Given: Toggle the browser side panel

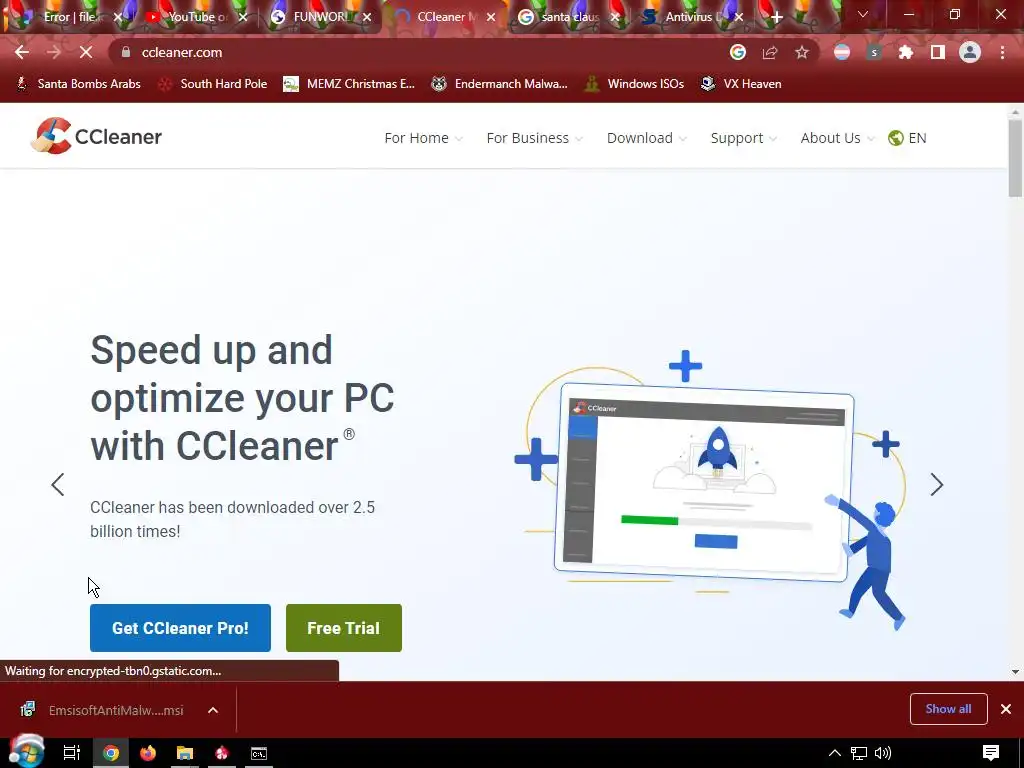Looking at the screenshot, I should pos(938,52).
